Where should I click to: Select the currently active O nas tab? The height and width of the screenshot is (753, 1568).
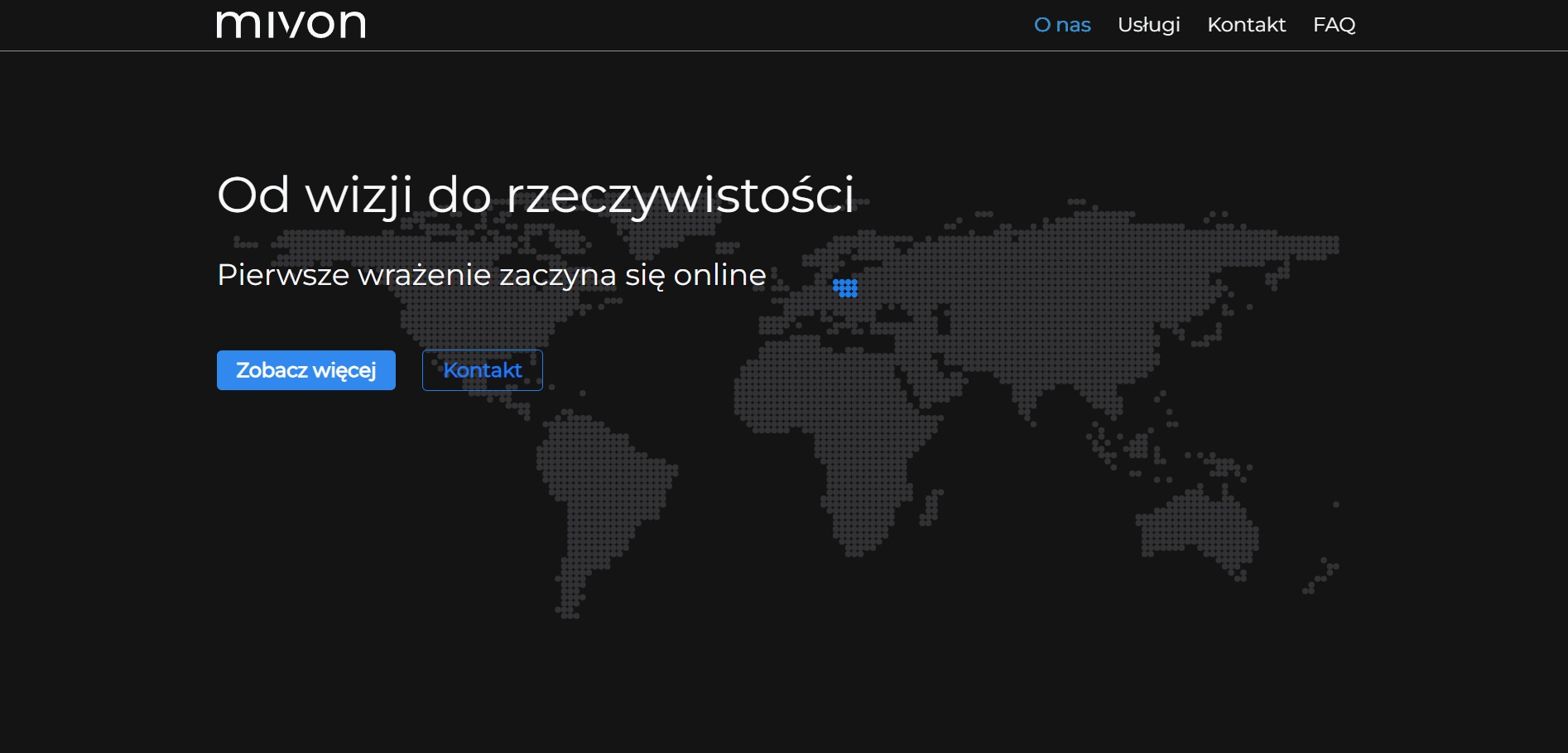pos(1061,25)
